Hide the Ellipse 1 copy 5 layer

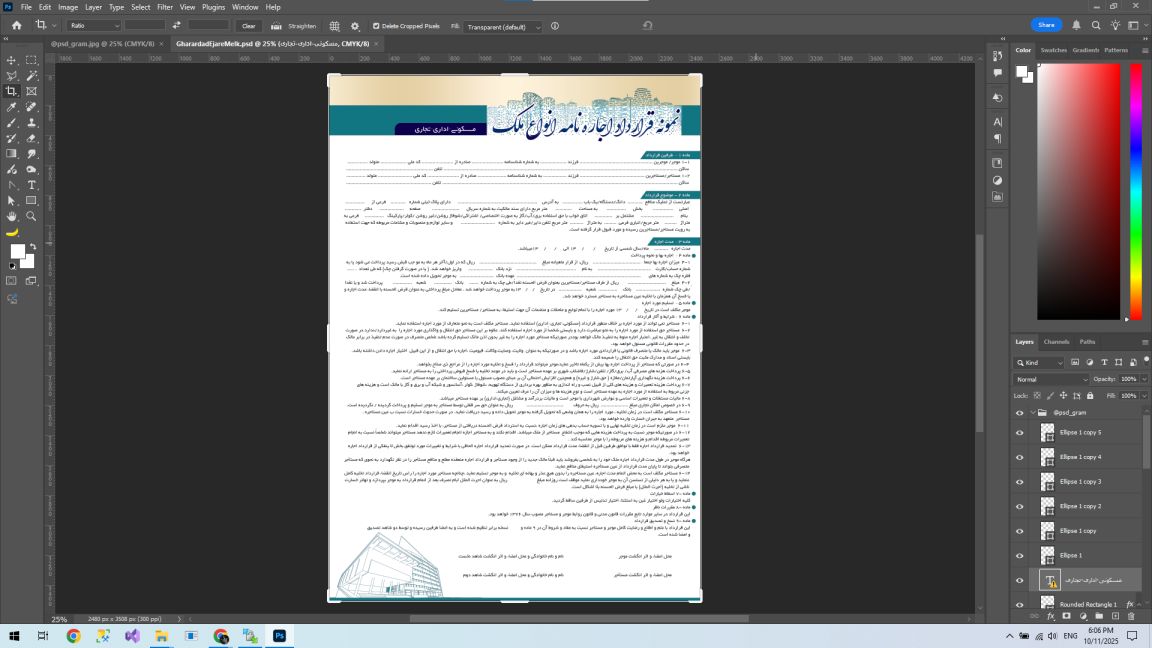click(1019, 432)
